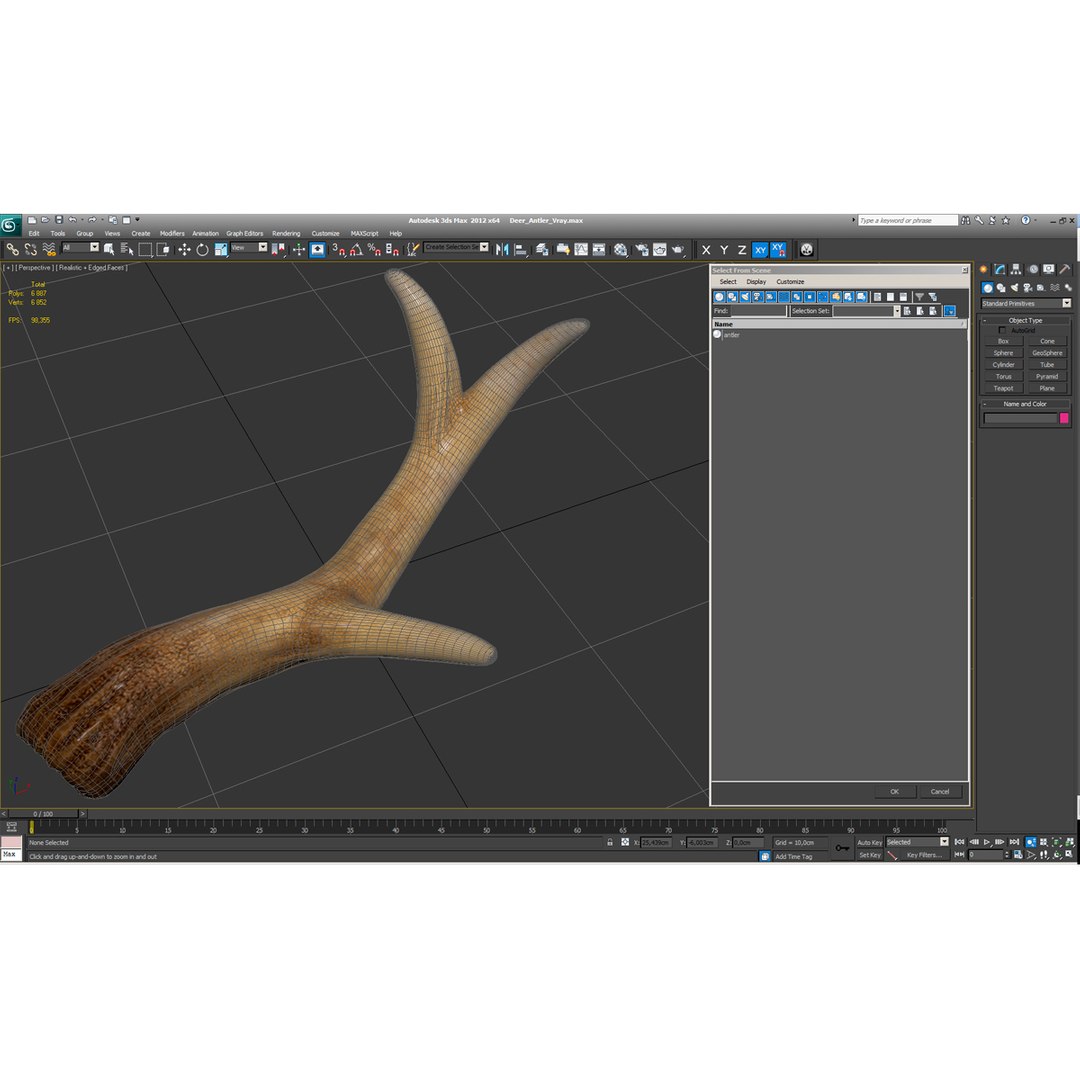Open quick access toolbar dropdown arrow
The image size is (1080, 1080).
point(137,220)
